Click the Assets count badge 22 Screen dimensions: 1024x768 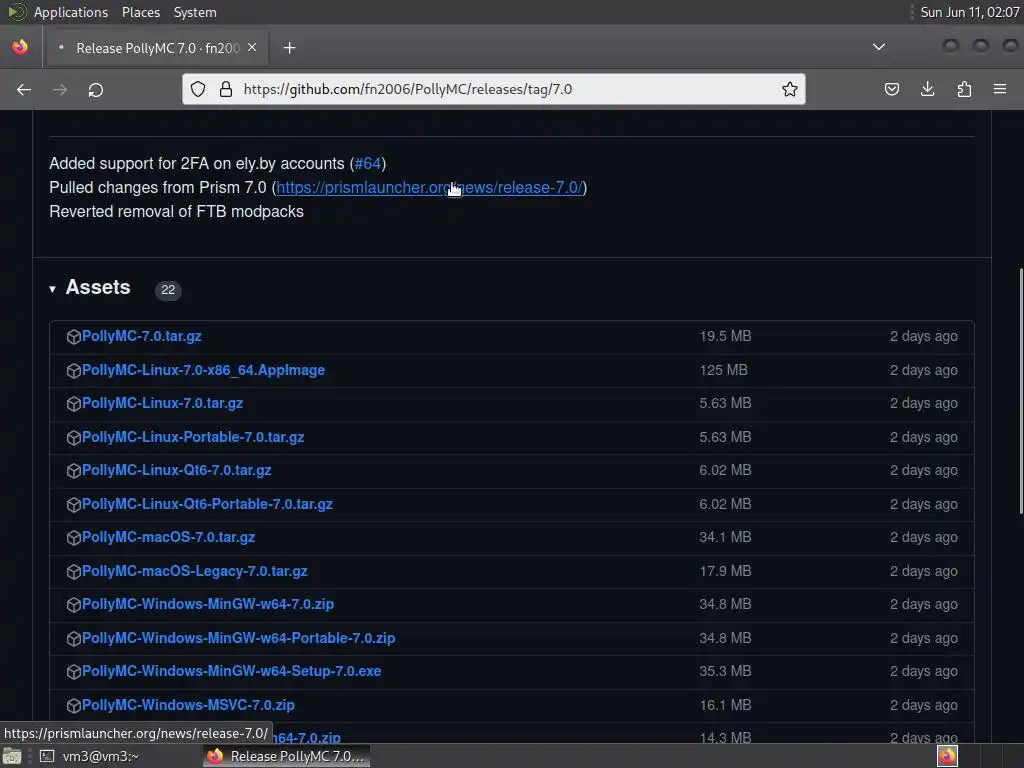(168, 290)
